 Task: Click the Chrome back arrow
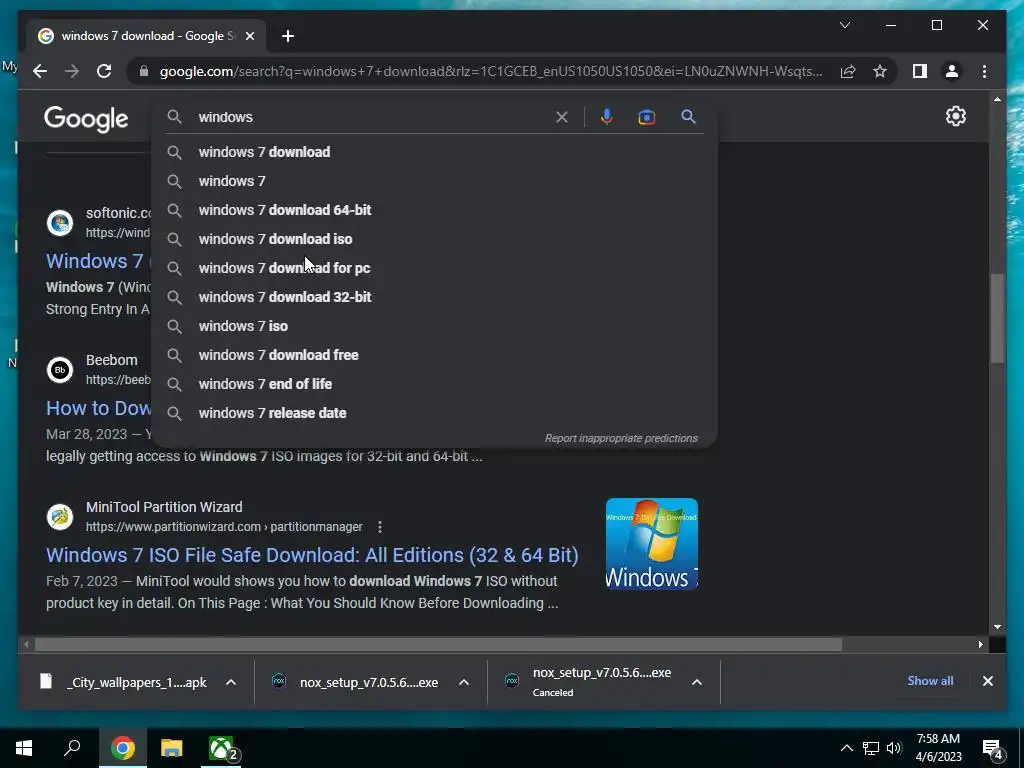click(40, 71)
